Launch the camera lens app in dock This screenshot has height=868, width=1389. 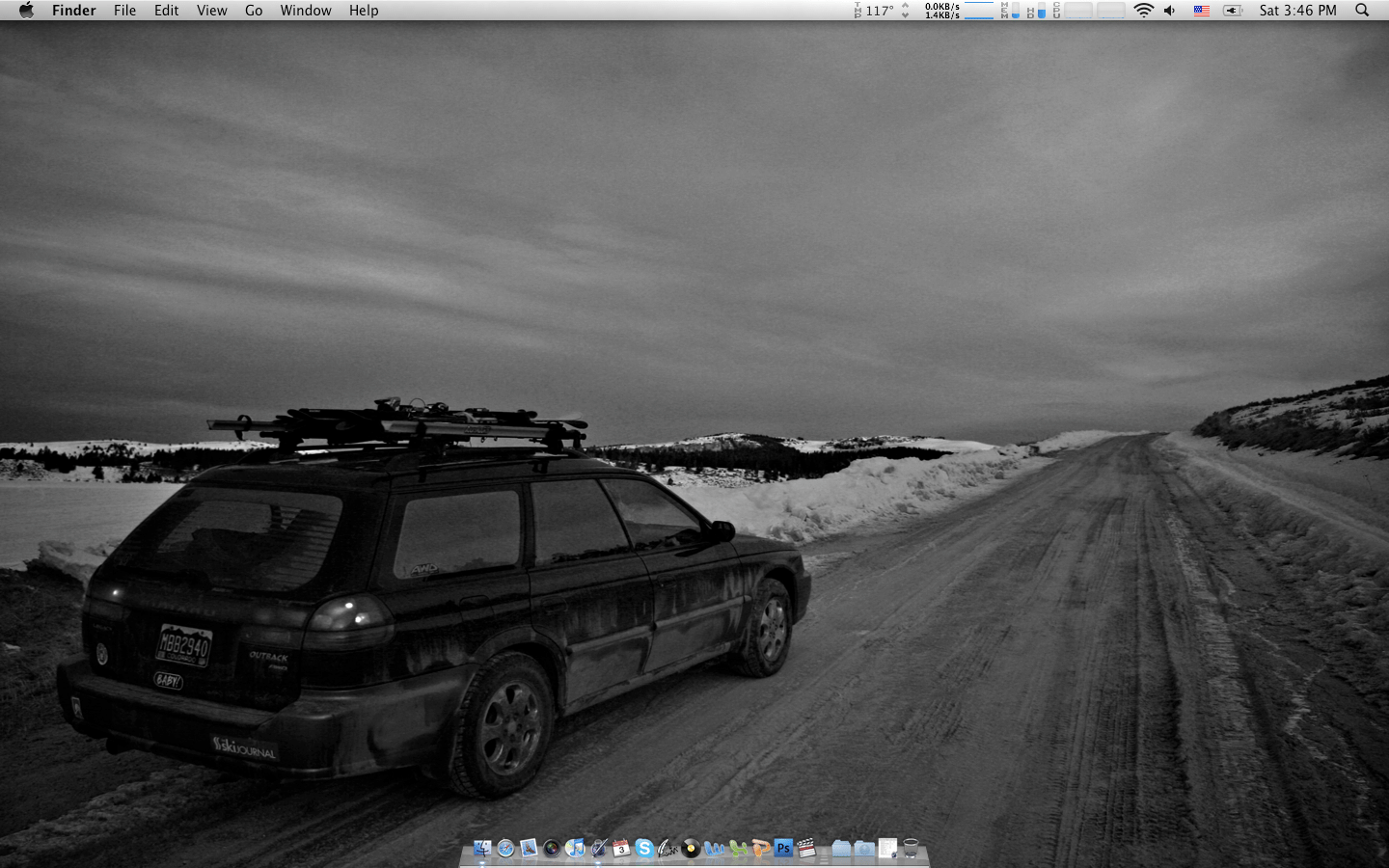552,848
